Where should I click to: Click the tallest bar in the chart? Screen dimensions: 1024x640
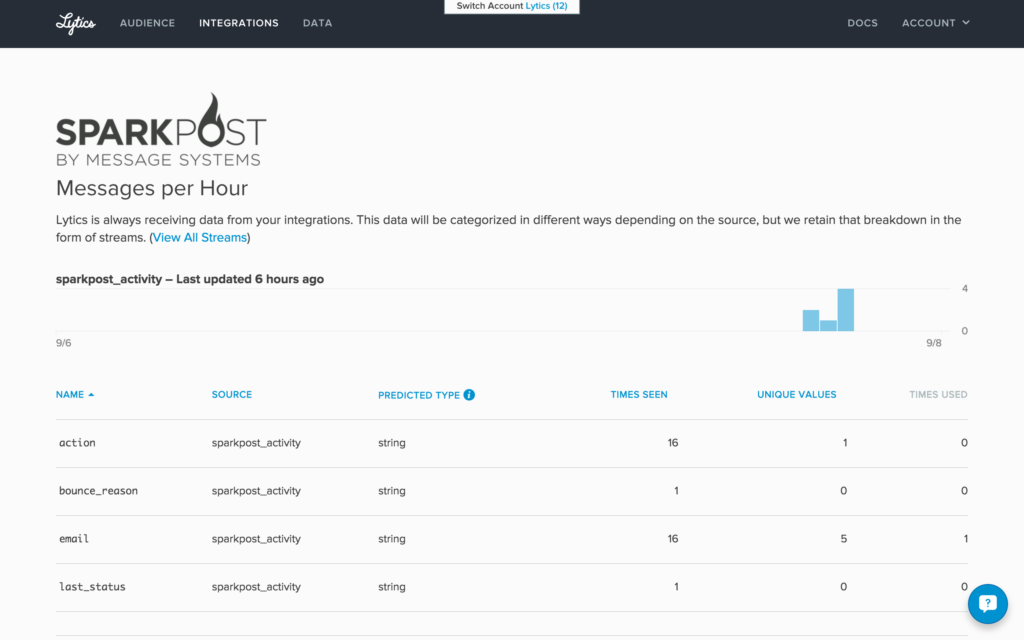tap(846, 310)
